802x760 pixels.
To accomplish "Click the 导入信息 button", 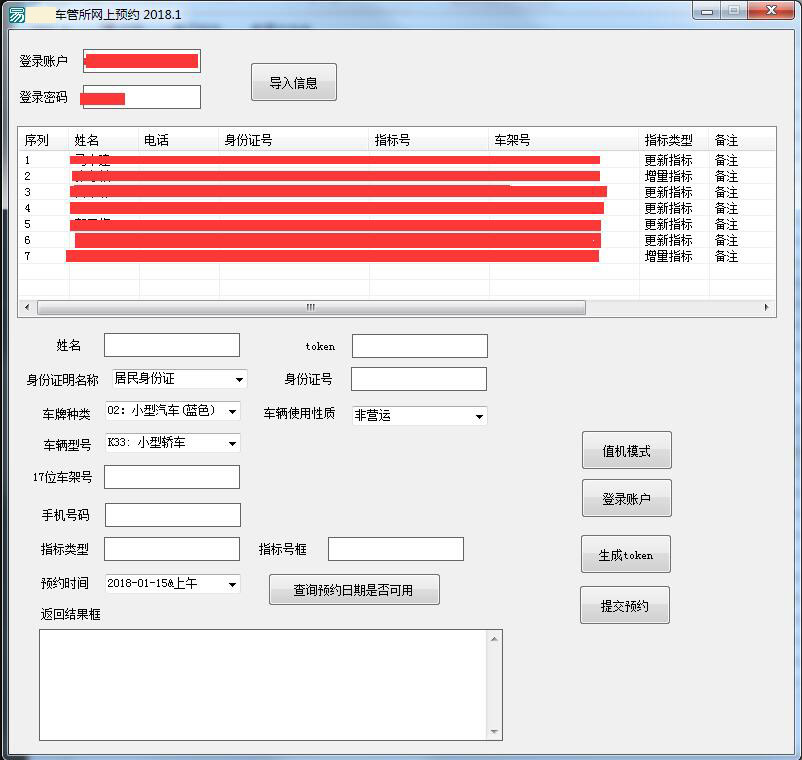I will [x=293, y=83].
